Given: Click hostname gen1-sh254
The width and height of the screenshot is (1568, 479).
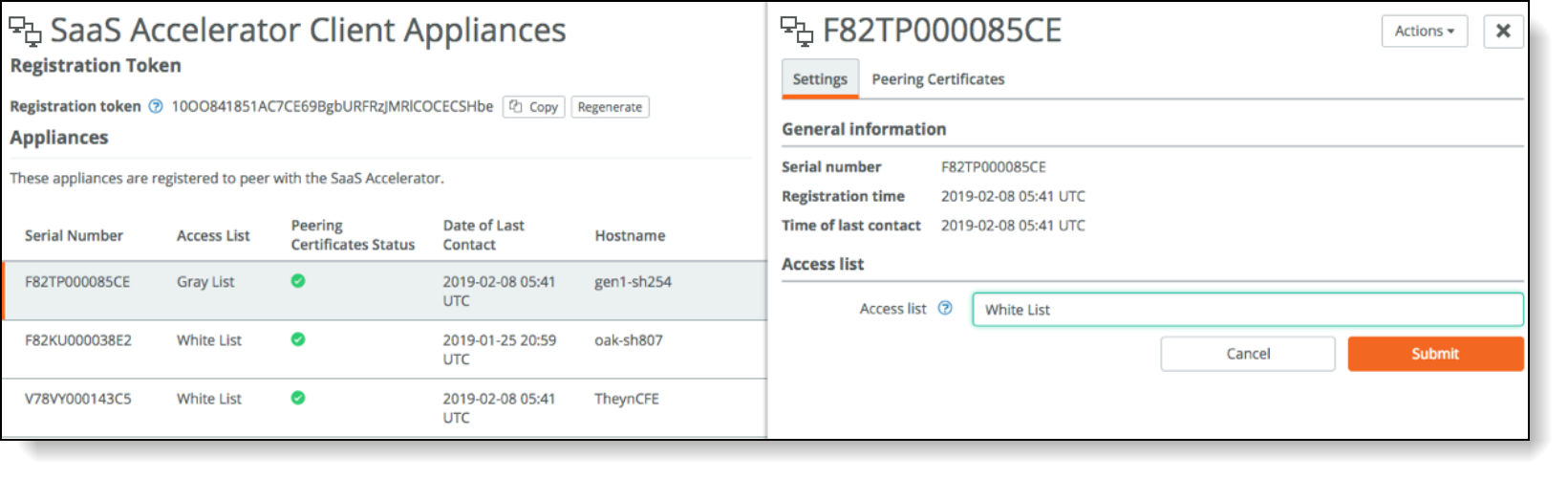Looking at the screenshot, I should [x=633, y=282].
